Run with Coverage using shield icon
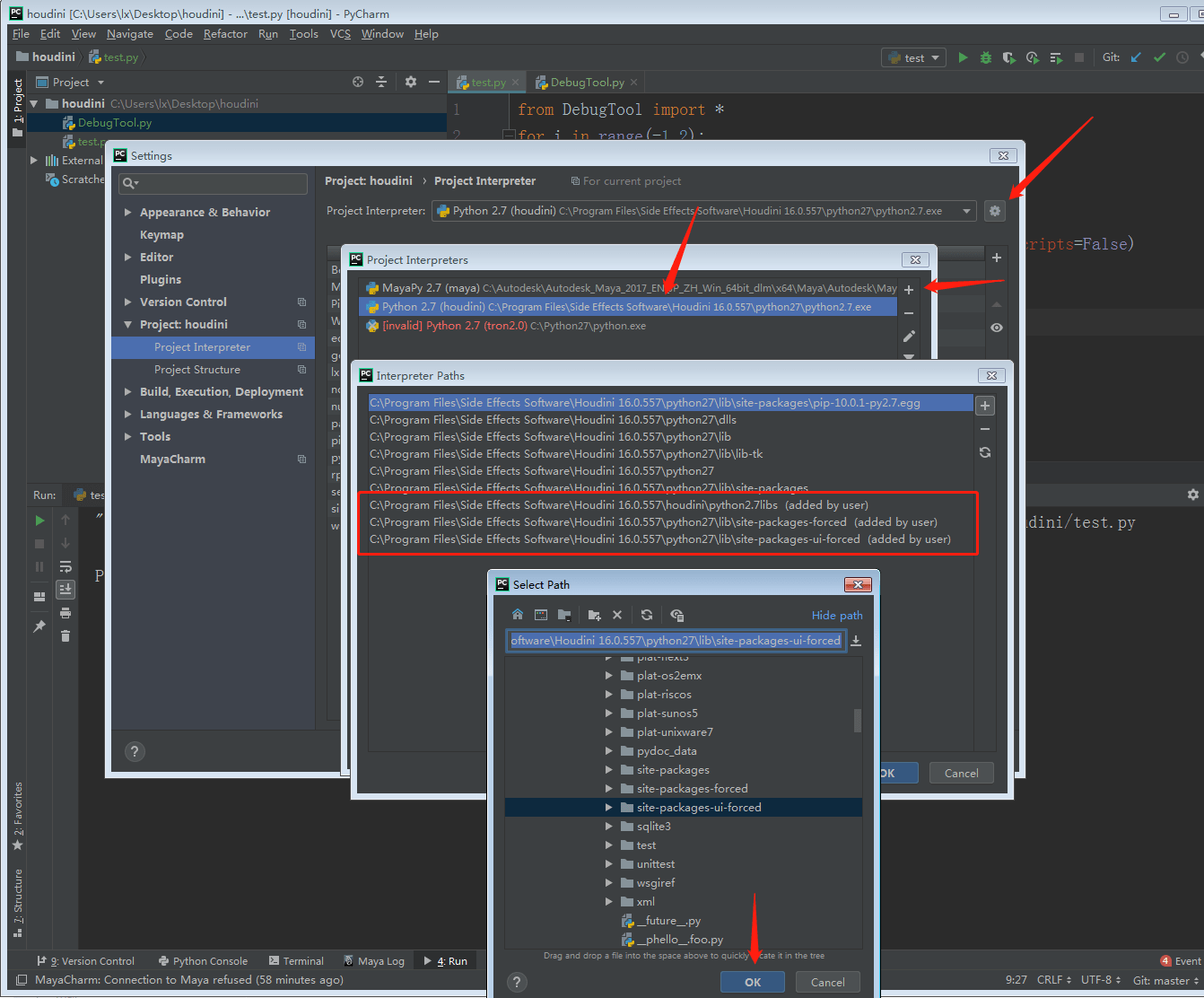The width and height of the screenshot is (1204, 998). [1008, 57]
